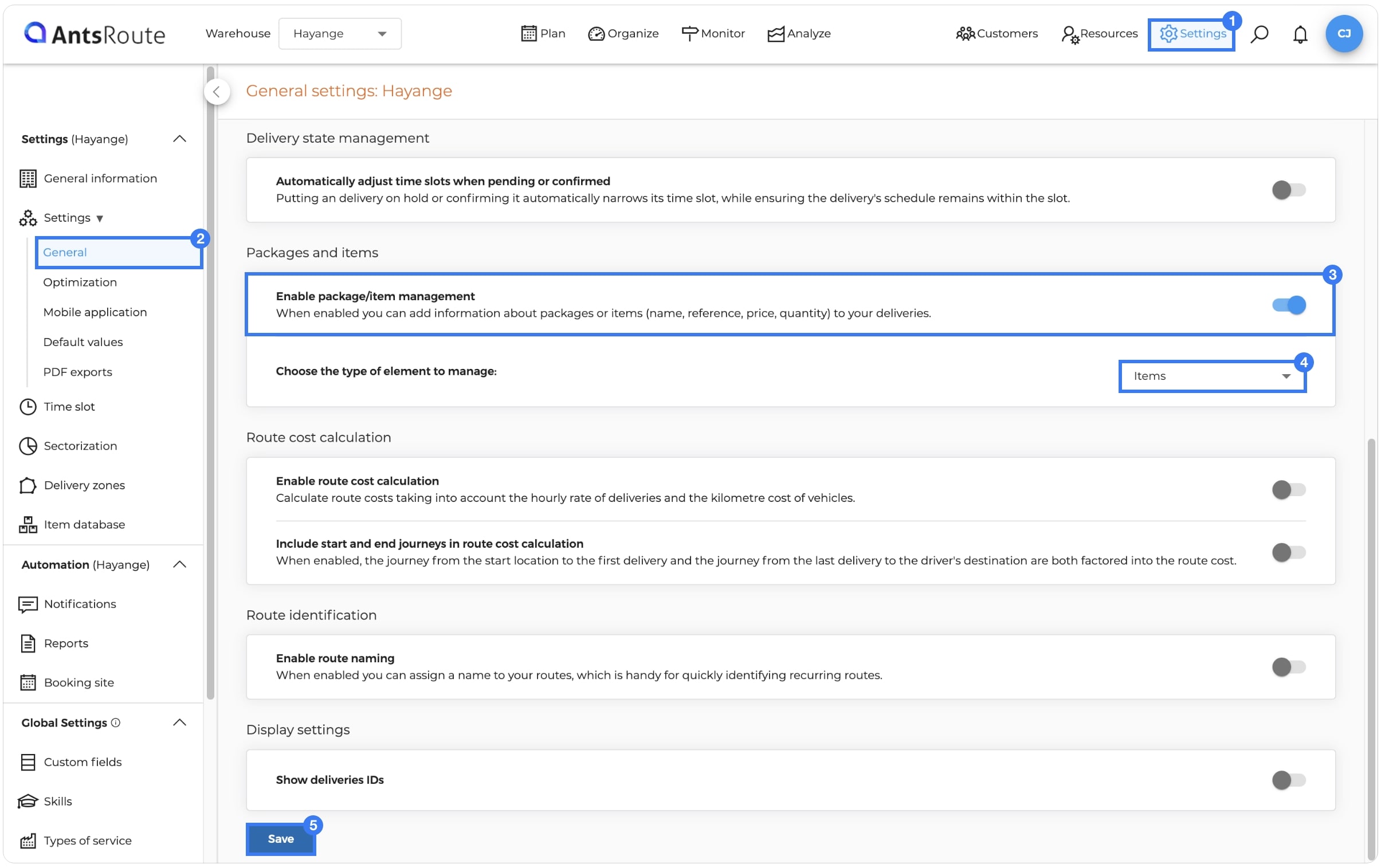Screen dimensions: 1381x868
Task: Click the Types of service icon
Action: tap(28, 840)
